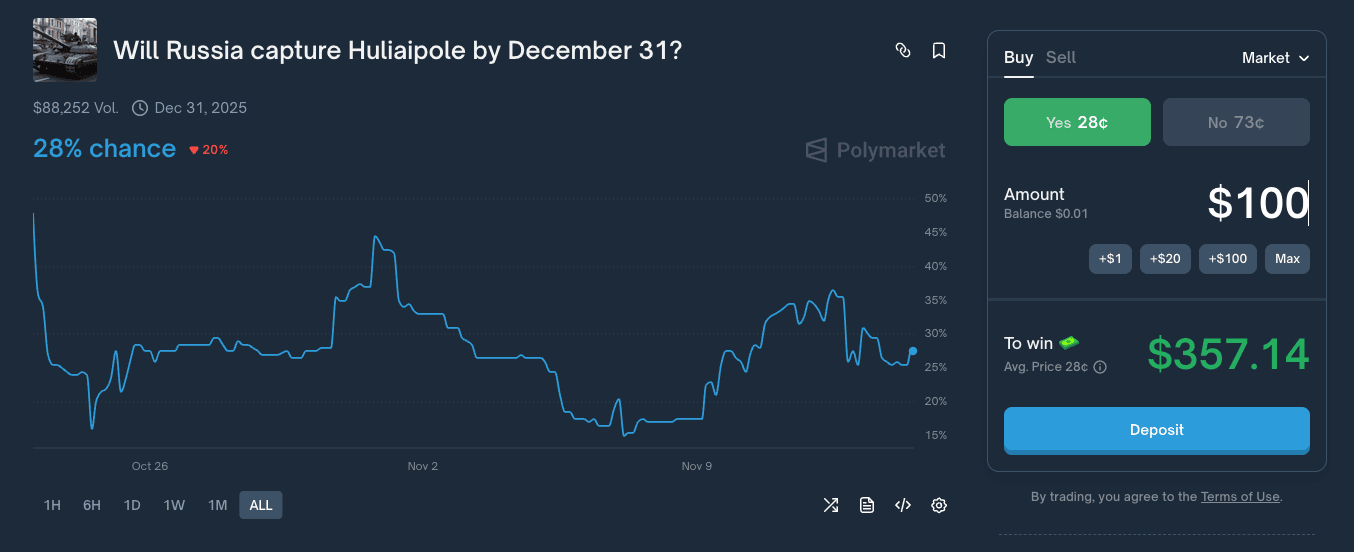Viewport: 1354px width, 552px height.
Task: Click the Max amount button
Action: (x=1287, y=259)
